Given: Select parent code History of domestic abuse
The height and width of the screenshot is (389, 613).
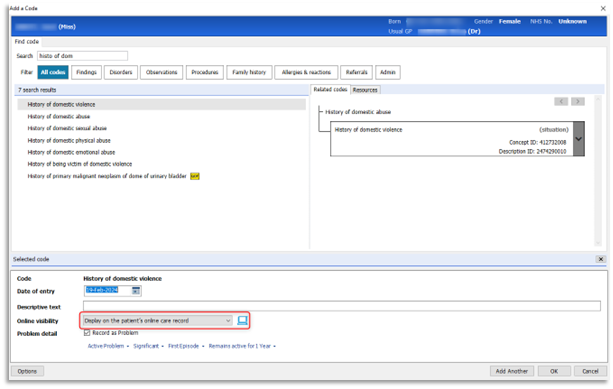Looking at the screenshot, I should [358, 112].
